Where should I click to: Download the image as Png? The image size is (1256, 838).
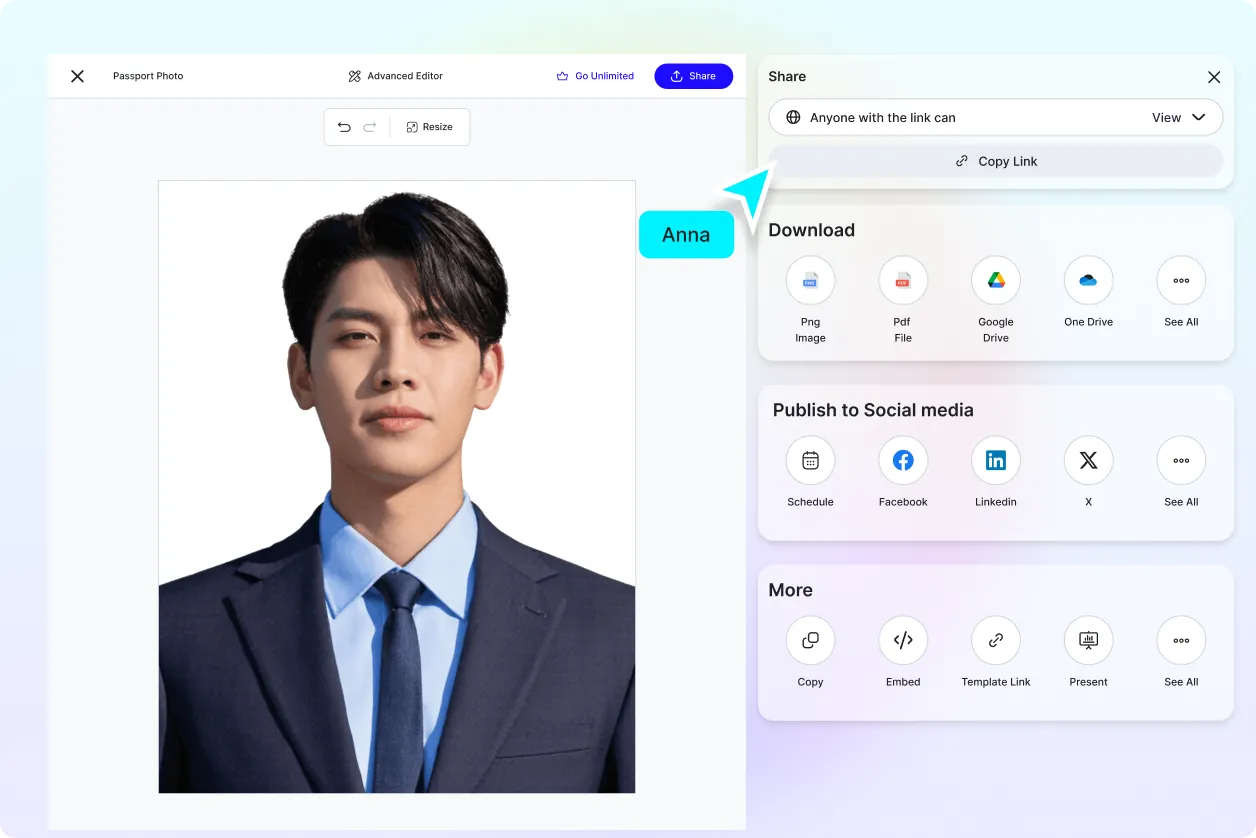click(810, 281)
